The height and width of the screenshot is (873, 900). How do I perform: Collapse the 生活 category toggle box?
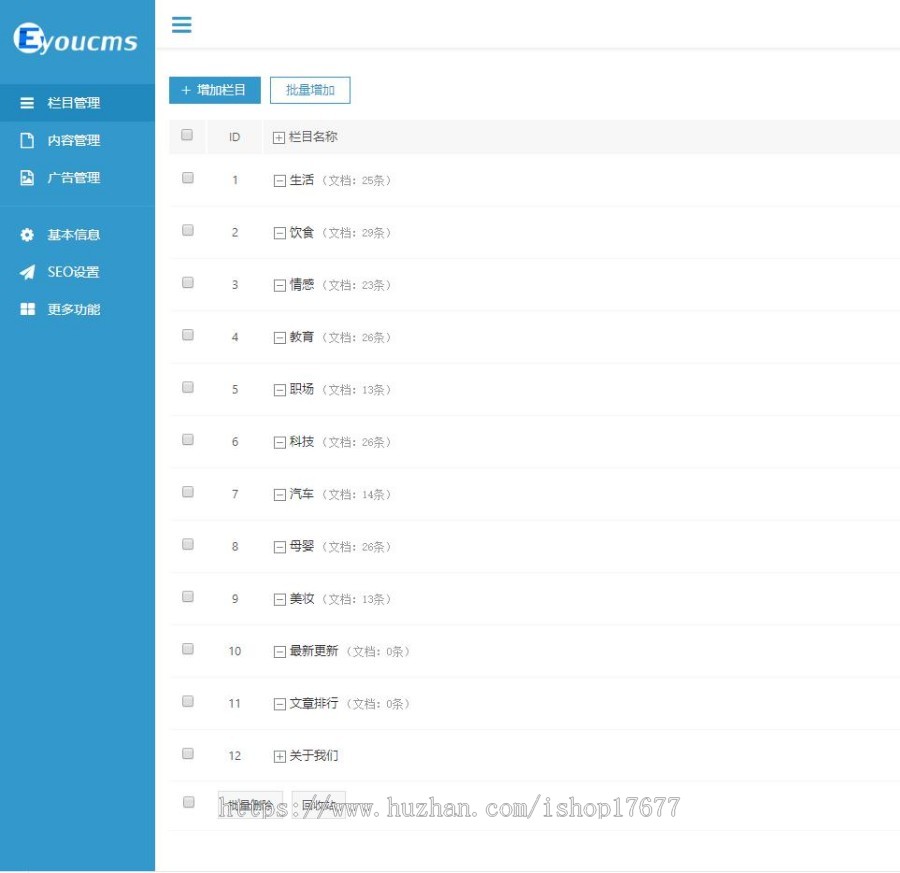[x=280, y=181]
